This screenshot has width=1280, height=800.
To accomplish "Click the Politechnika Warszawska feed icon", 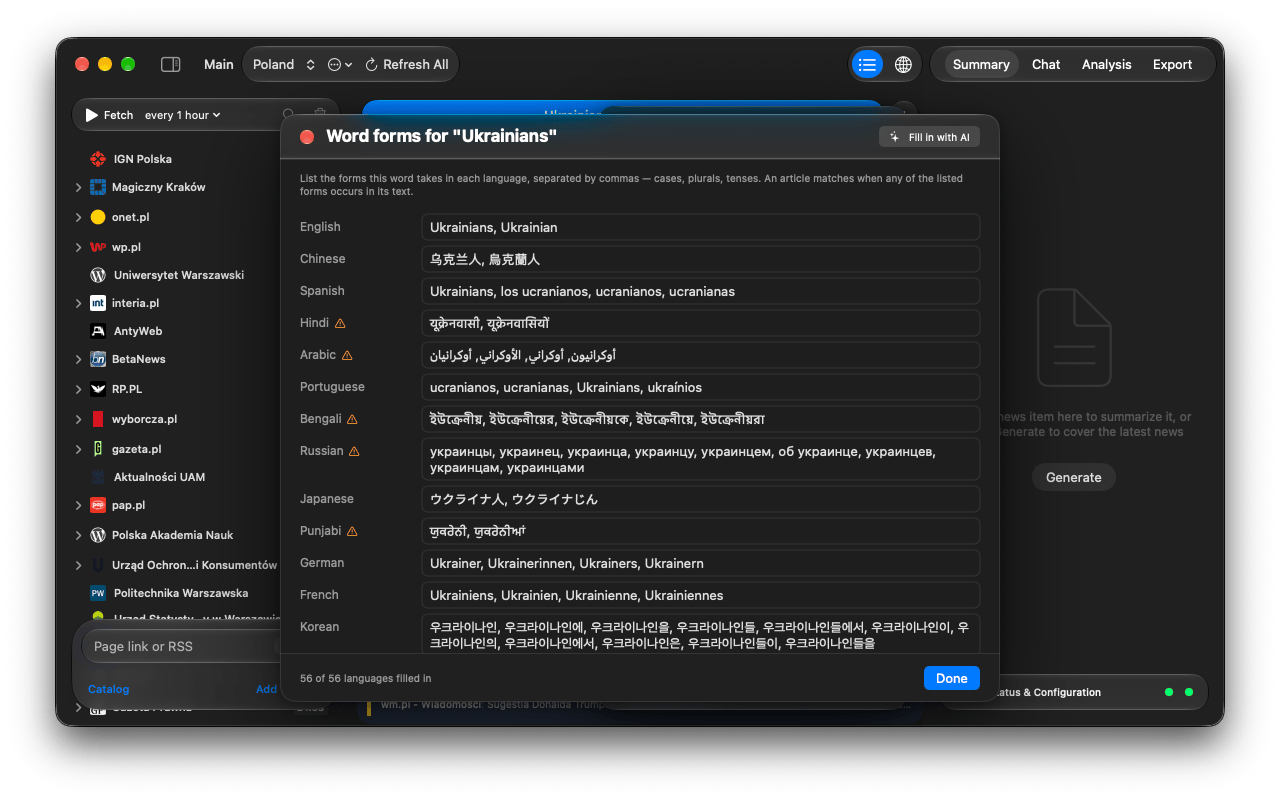I will (98, 593).
